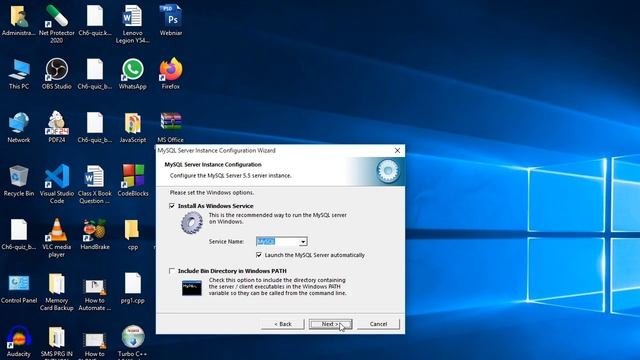The image size is (640, 360).
Task: Click the 'Service Name:' label
Action: [x=226, y=242]
